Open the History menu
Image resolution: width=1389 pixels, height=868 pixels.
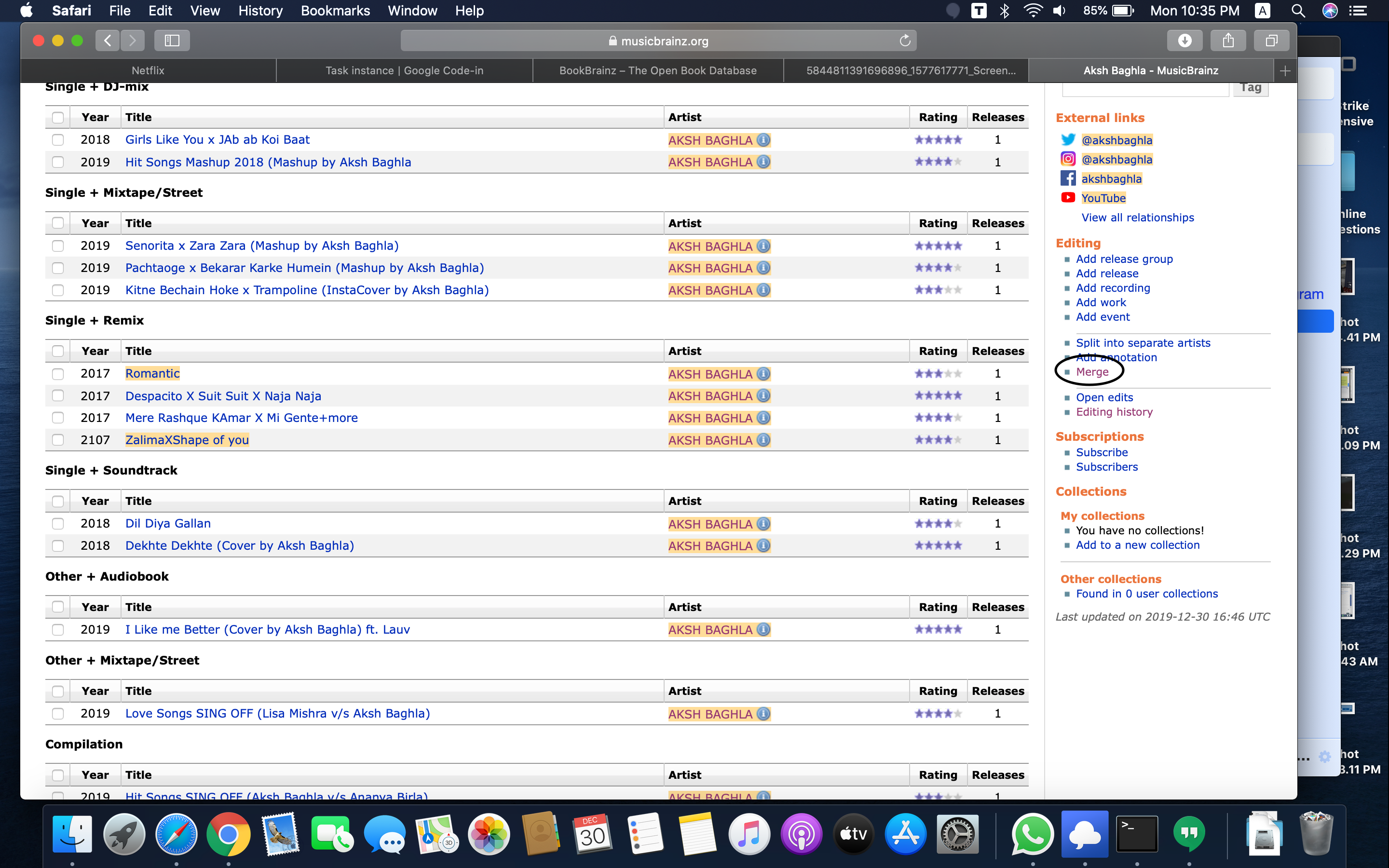260,11
